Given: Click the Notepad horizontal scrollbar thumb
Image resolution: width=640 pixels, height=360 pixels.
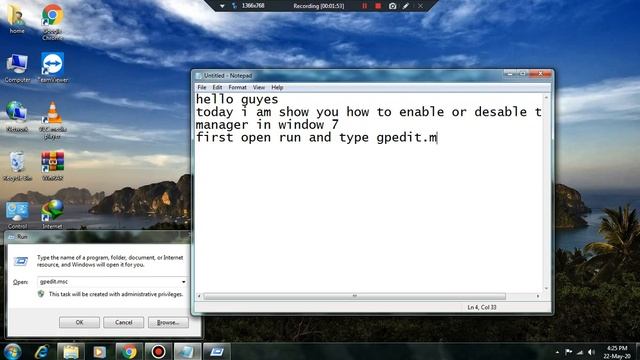Looking at the screenshot, I should (355, 296).
